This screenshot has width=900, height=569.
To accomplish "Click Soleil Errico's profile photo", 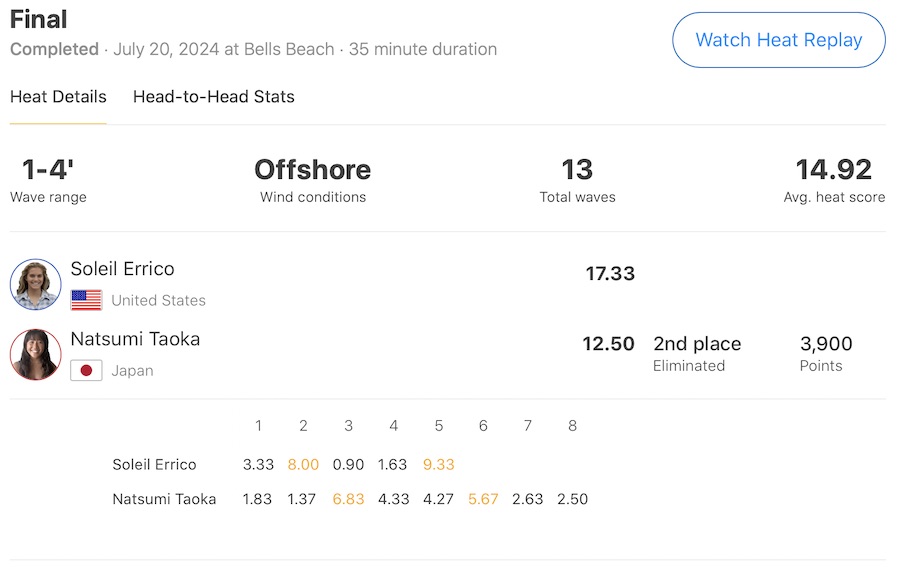I will 36,284.
